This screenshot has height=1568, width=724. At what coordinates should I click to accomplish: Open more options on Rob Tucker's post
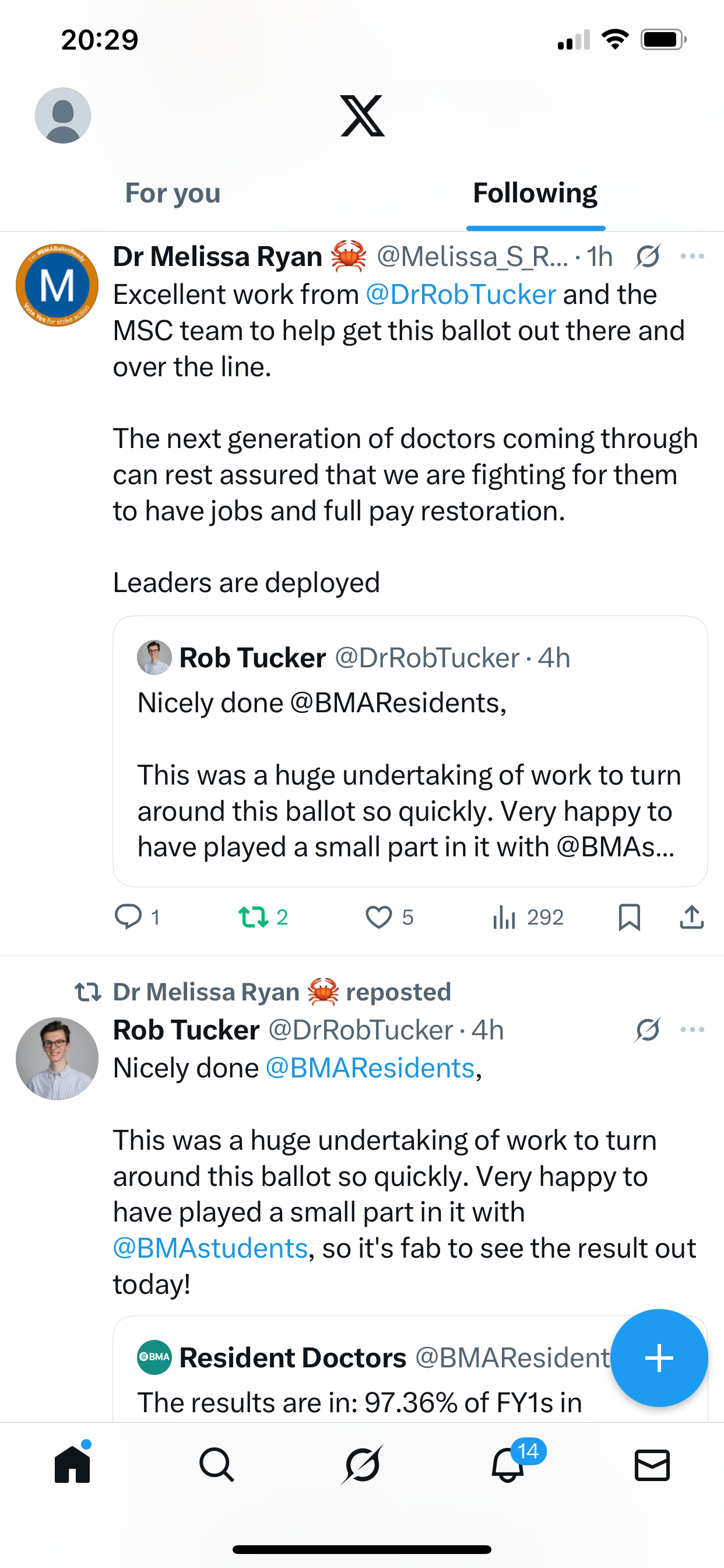pyautogui.click(x=693, y=1030)
